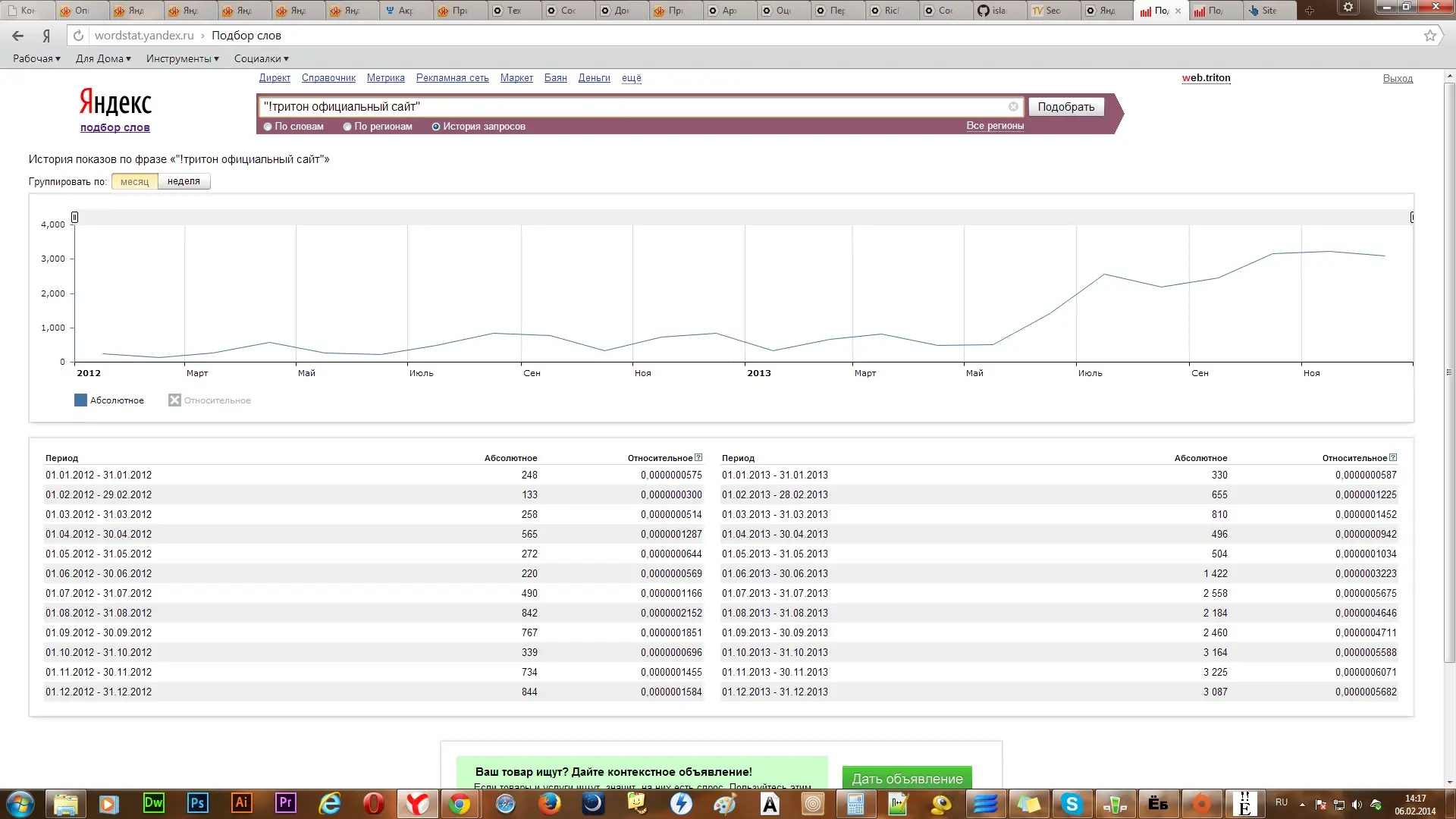Open the Метрика service link

pos(386,78)
